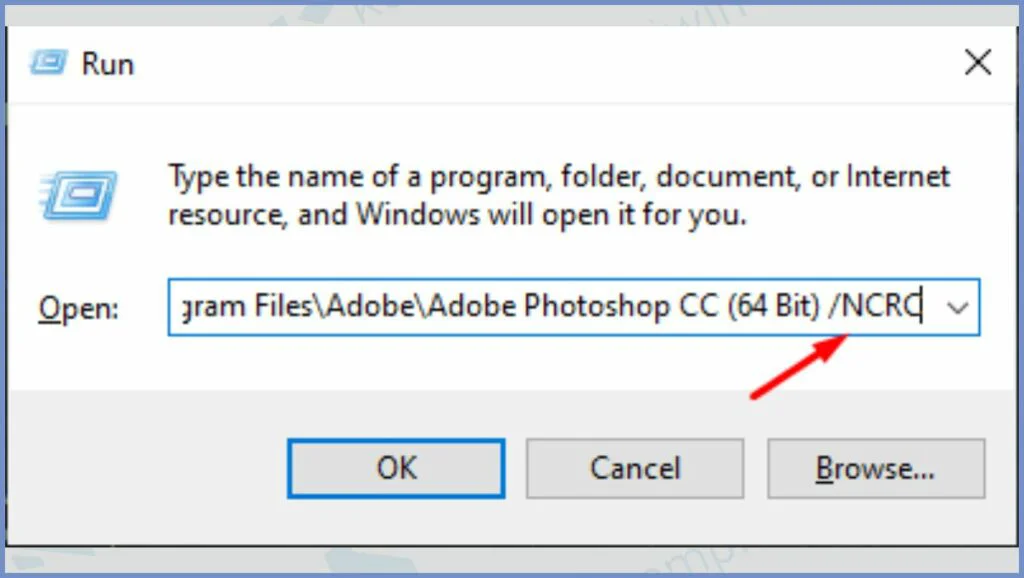Click the "Run" title text
Image resolution: width=1024 pixels, height=578 pixels.
coord(108,65)
